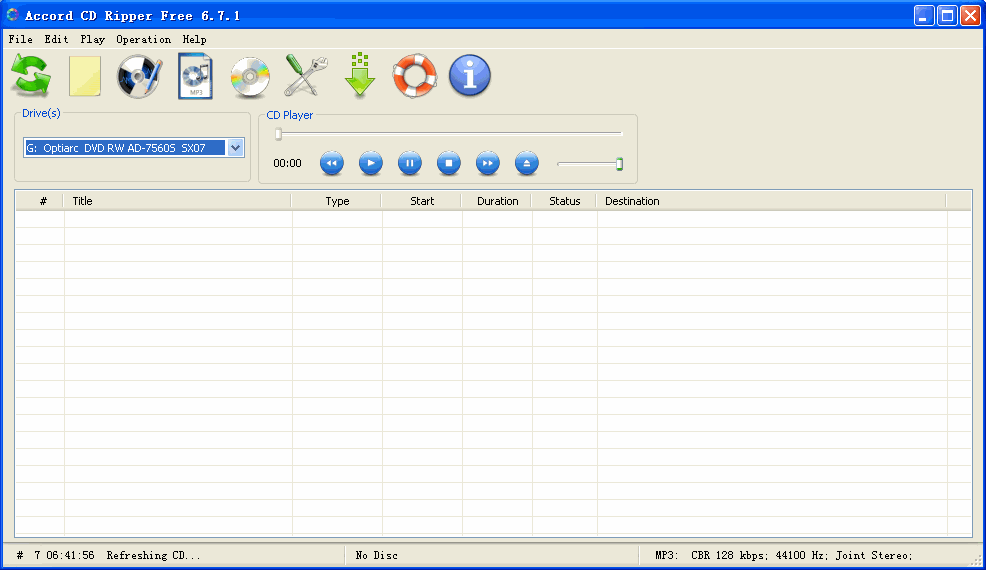Viewport: 986px width, 570px height.
Task: Open settings via screwdriver and wrench icon
Action: click(x=305, y=75)
